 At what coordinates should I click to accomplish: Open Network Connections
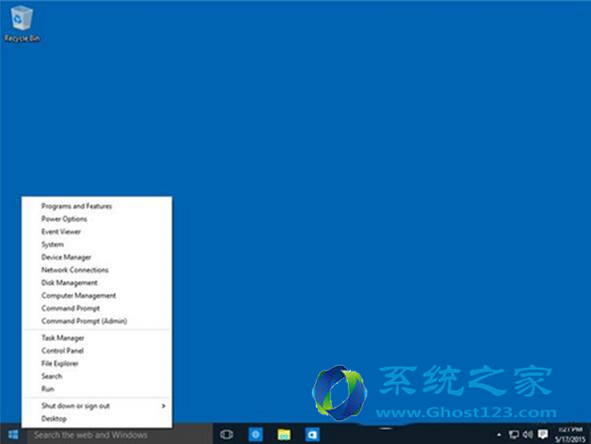97,270
